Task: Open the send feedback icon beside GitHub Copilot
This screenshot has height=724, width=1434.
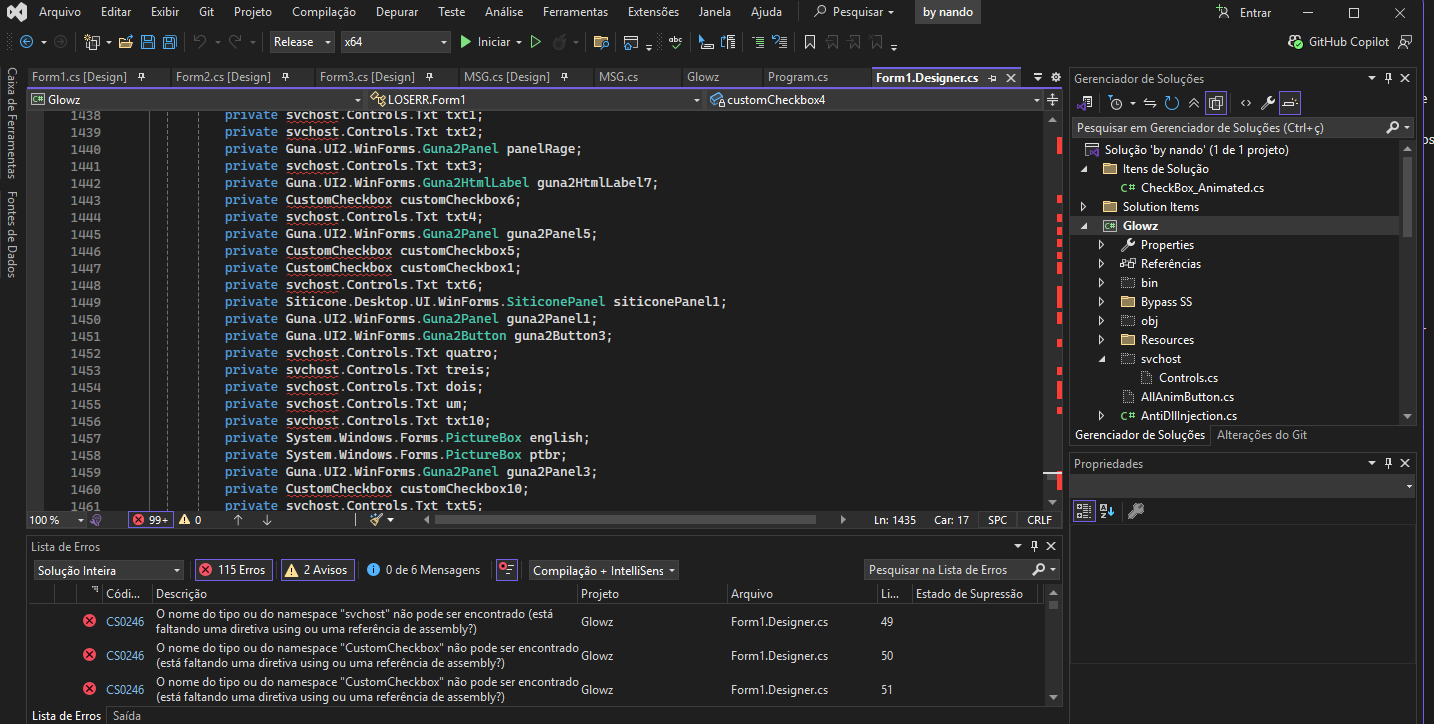Action: coord(1406,42)
